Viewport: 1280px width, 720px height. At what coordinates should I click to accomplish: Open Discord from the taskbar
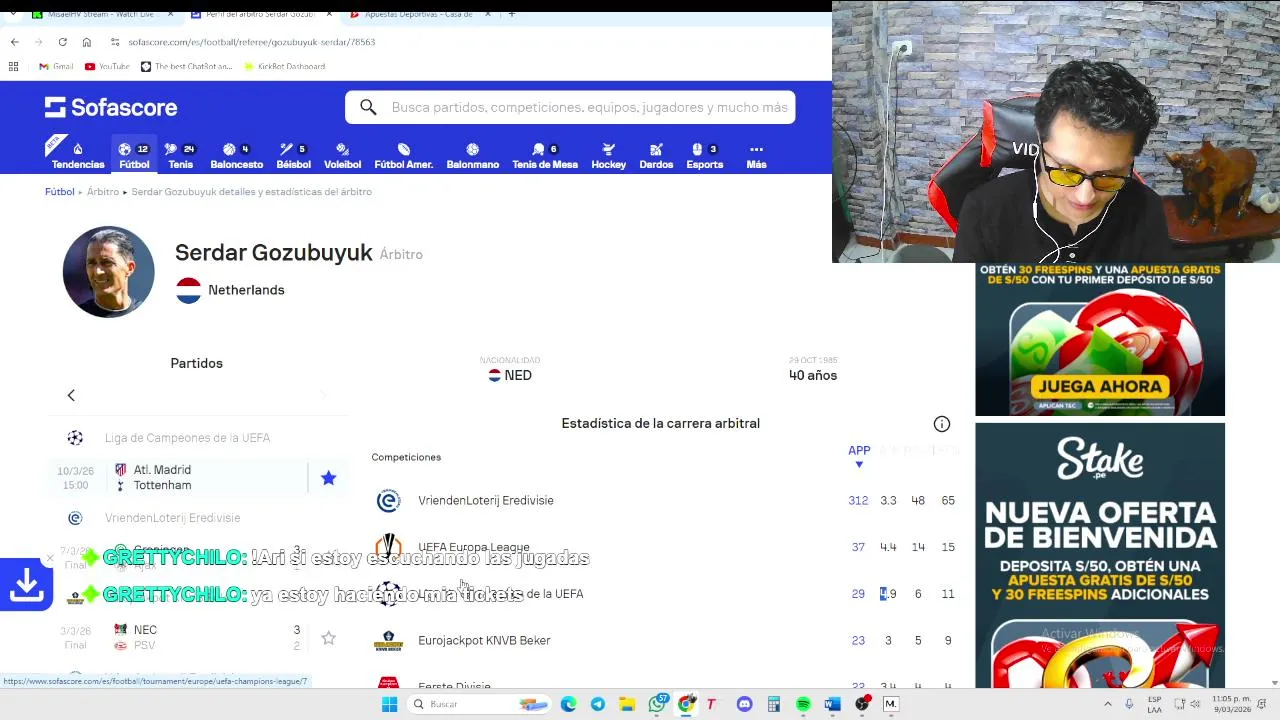pos(744,704)
